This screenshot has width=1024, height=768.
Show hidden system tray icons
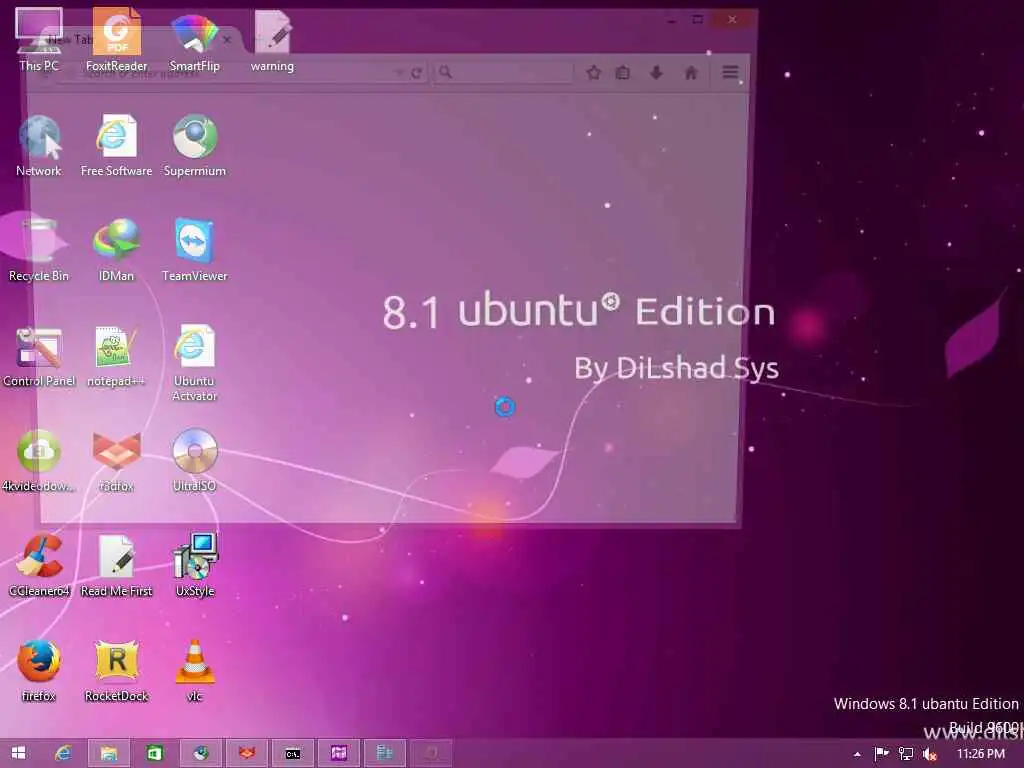point(857,754)
